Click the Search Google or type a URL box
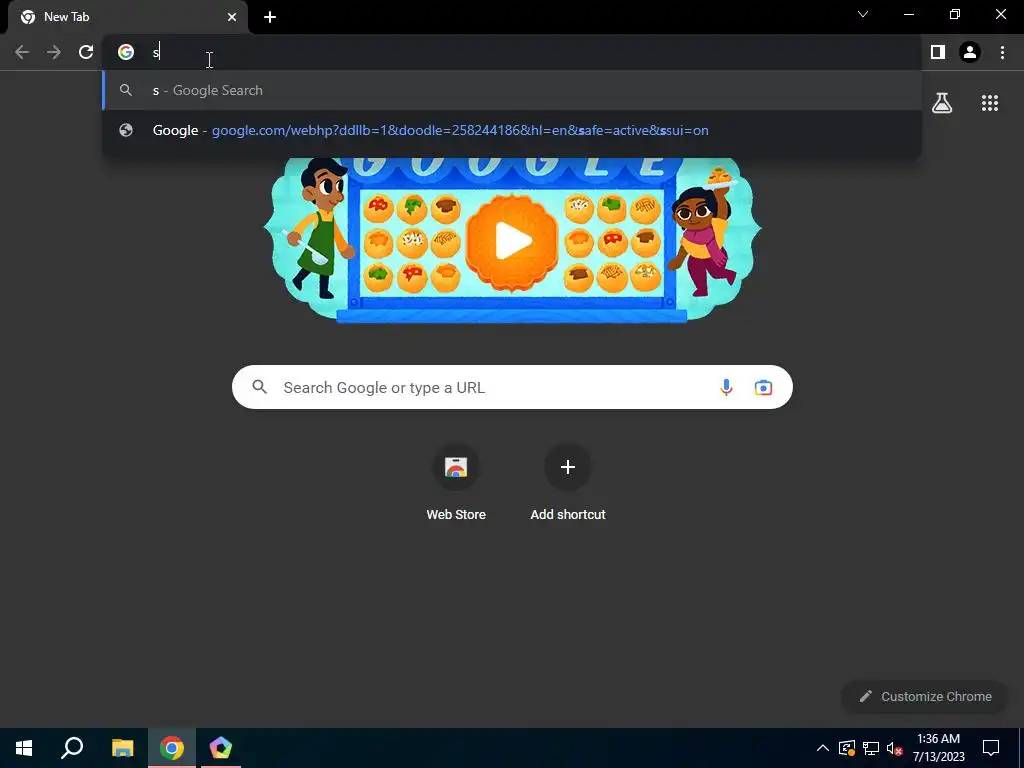The image size is (1024, 768). pyautogui.click(x=512, y=387)
